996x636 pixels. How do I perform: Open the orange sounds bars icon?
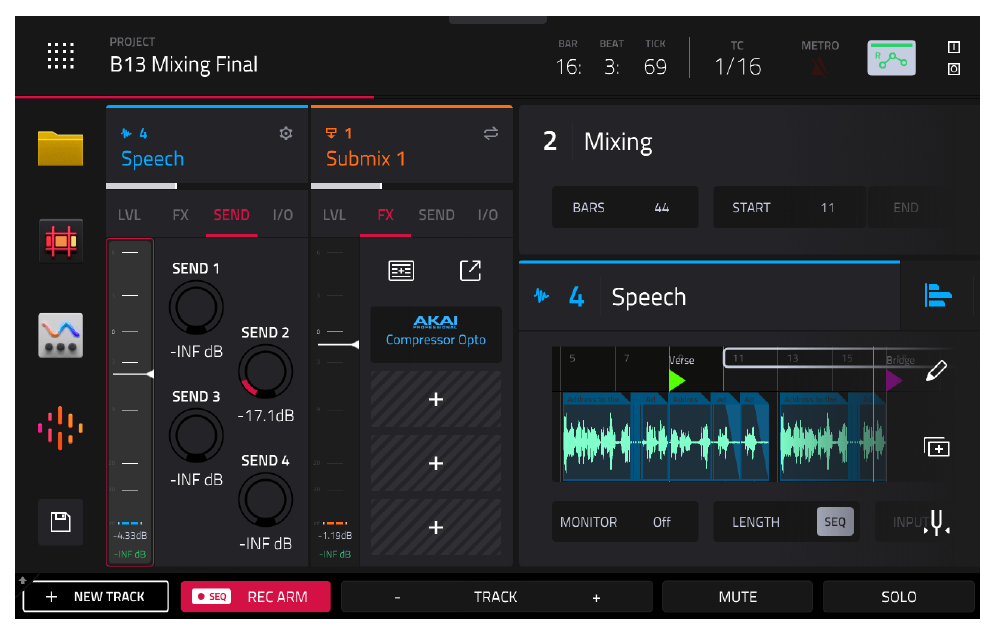point(60,428)
